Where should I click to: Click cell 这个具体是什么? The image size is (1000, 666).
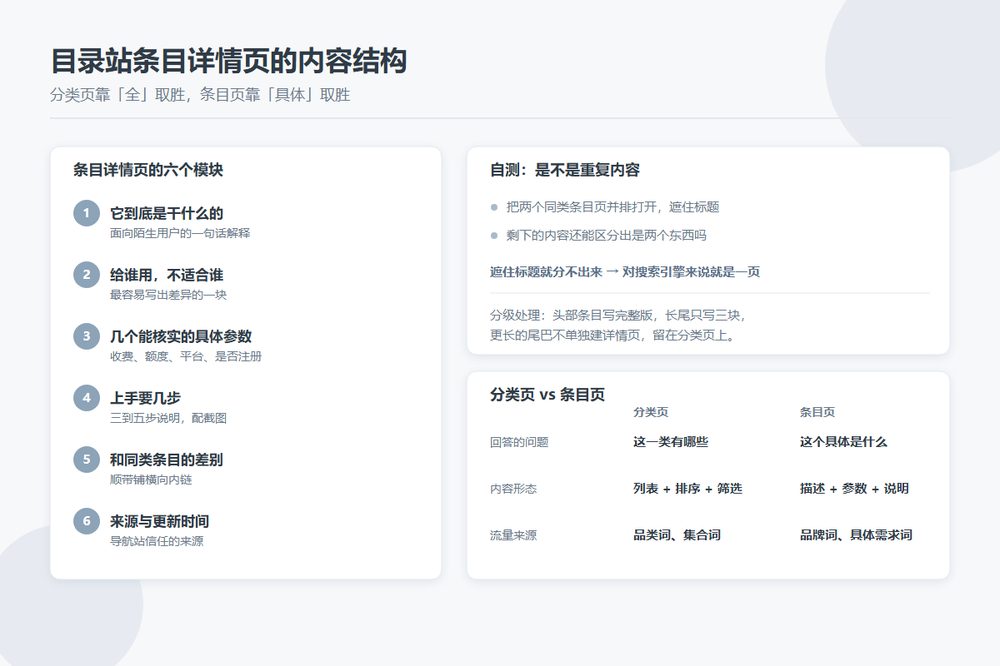(844, 441)
